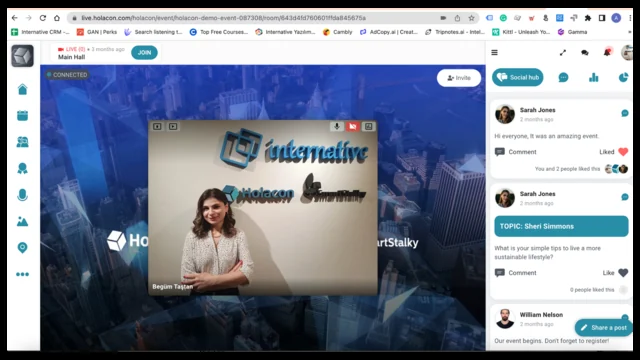Switch to the chat bubble tab
This screenshot has height=360, width=640.
pos(563,77)
